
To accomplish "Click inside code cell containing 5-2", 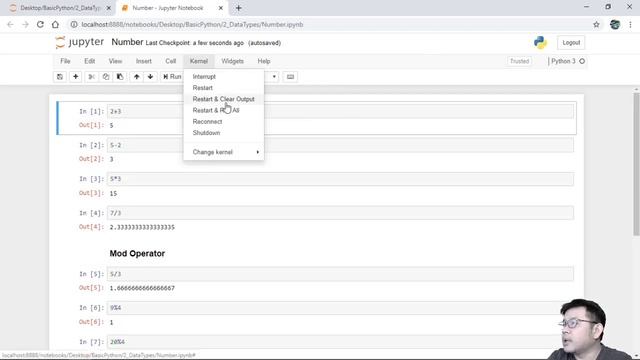I will (x=340, y=145).
